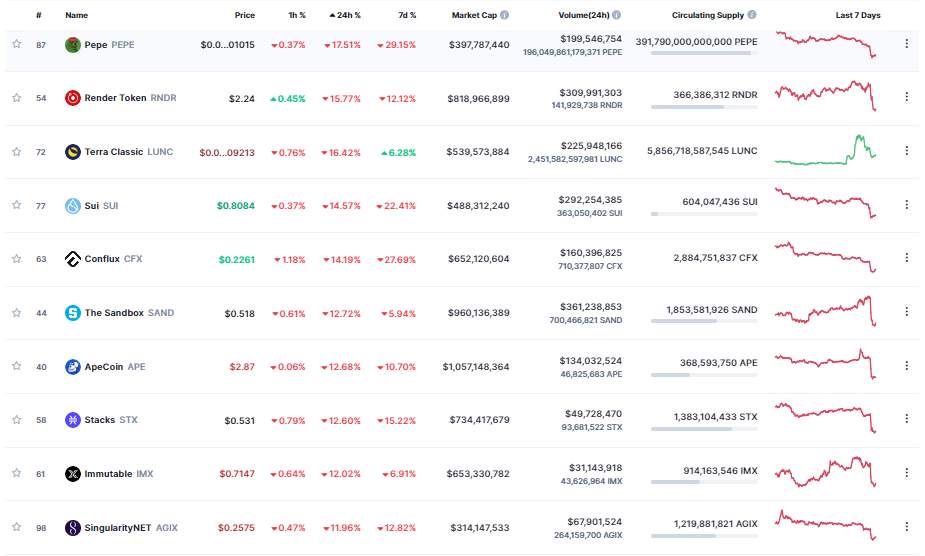925x556 pixels.
Task: Open Terra Classic 7-day green chart
Action: 825,150
